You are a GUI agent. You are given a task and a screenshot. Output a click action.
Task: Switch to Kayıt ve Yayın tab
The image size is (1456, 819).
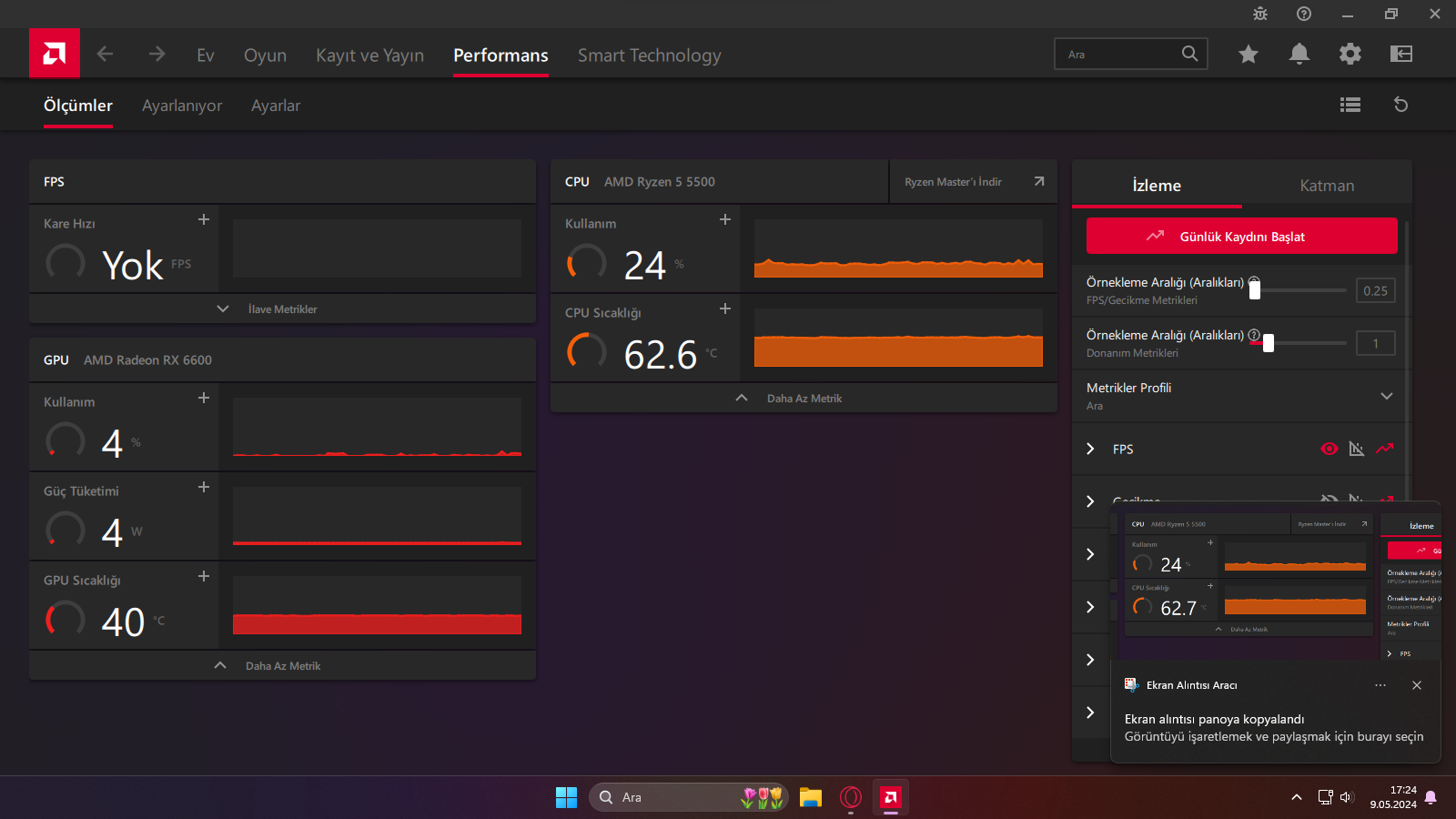click(369, 56)
